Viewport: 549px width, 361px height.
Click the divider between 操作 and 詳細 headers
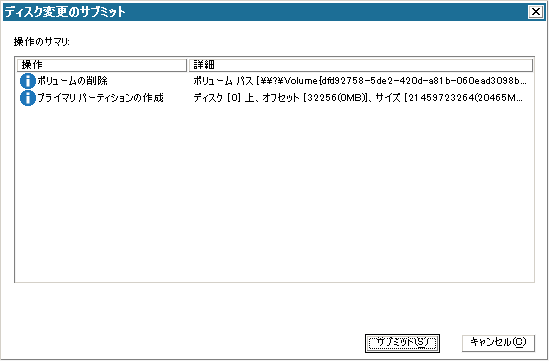pos(188,65)
